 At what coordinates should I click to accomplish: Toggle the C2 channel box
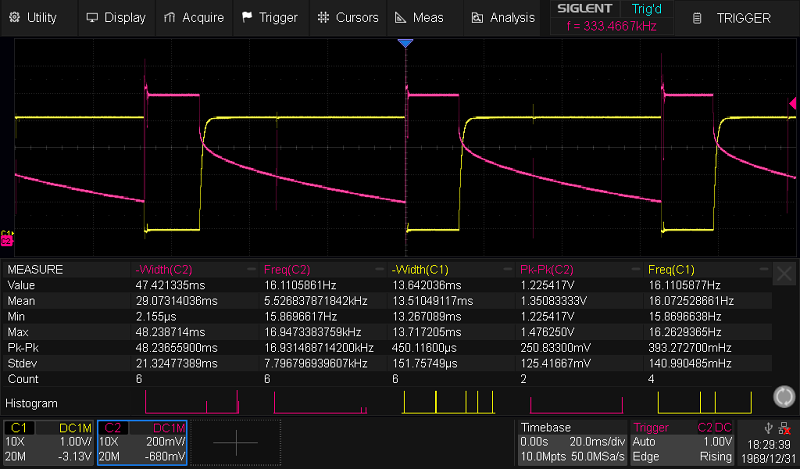[x=142, y=441]
